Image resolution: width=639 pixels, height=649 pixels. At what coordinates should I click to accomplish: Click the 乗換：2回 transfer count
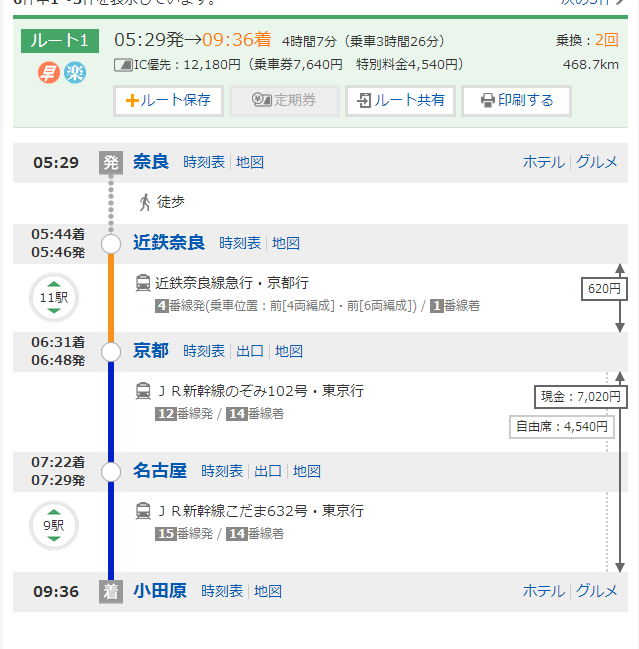[587, 41]
